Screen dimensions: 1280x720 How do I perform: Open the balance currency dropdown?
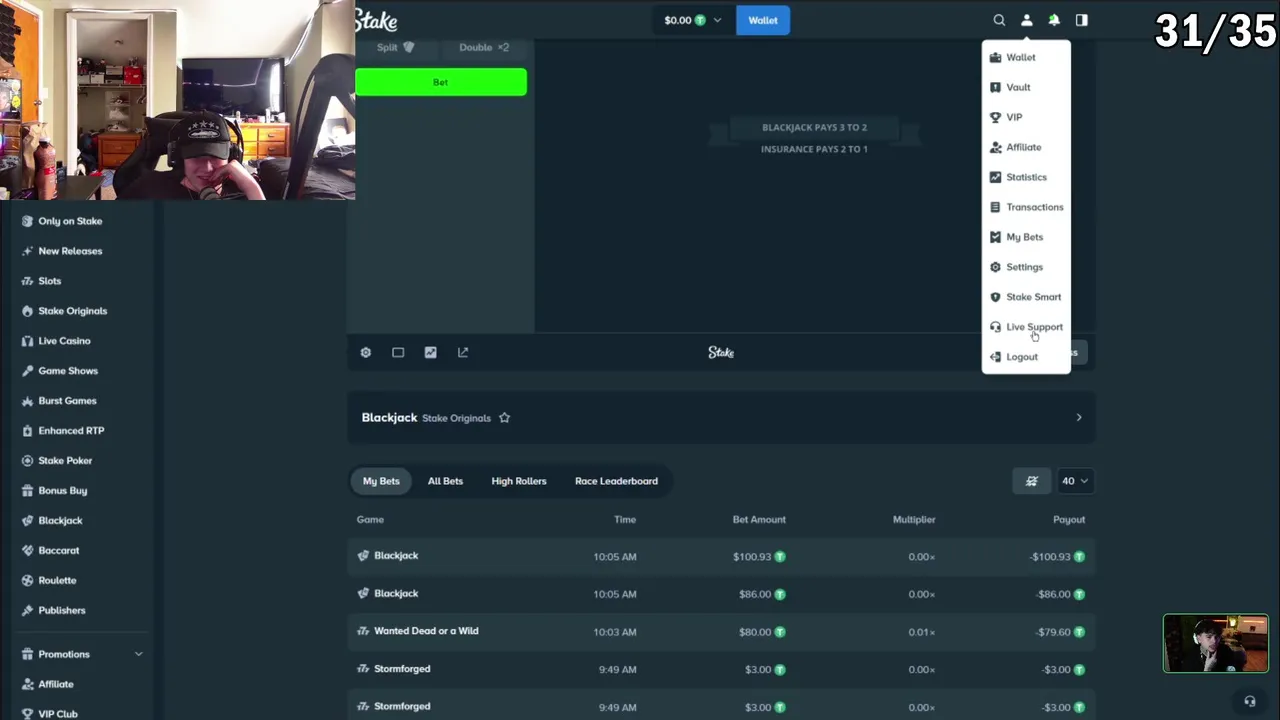coord(692,20)
